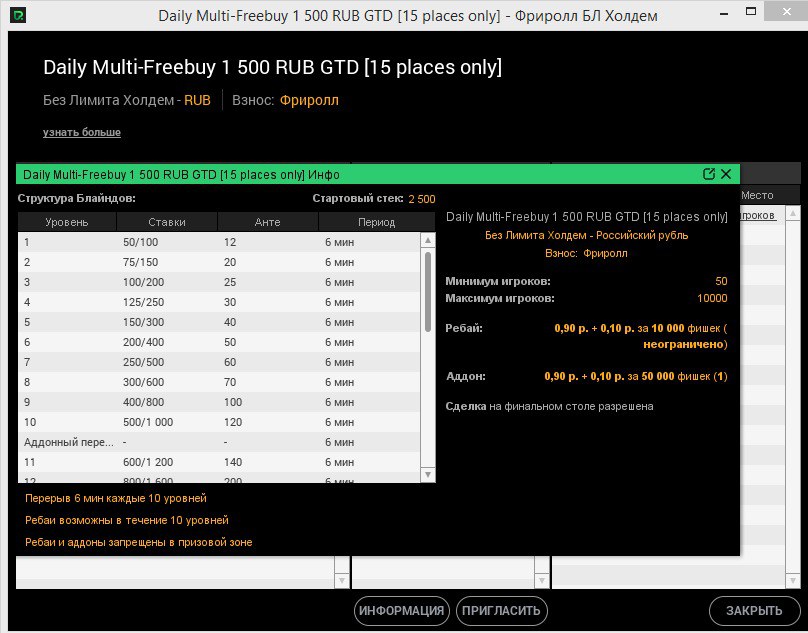Image resolution: width=808 pixels, height=633 pixels.
Task: Select level 10 in the blinds list
Action: [x=150, y=422]
